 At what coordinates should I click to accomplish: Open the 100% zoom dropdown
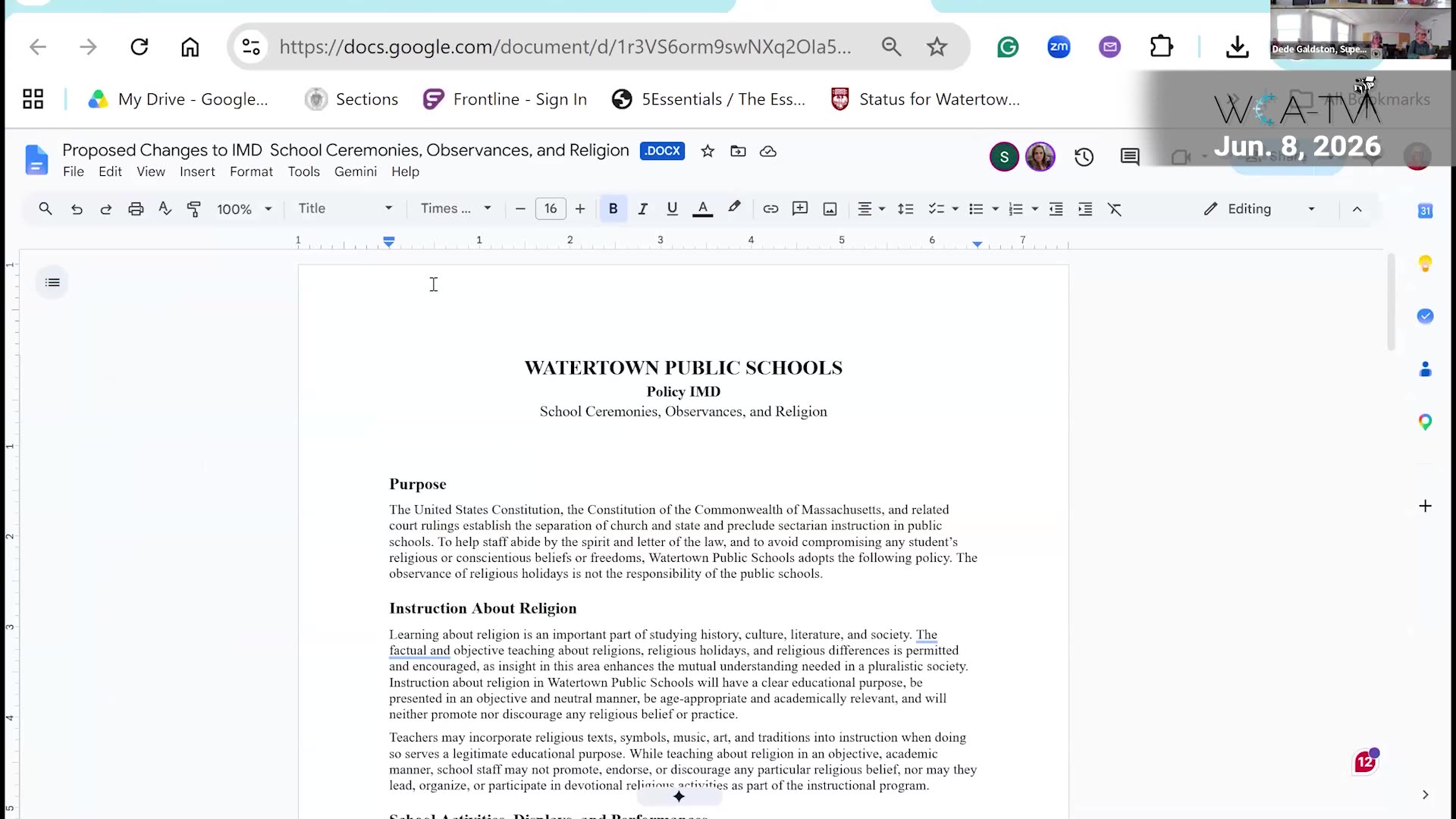(x=244, y=209)
